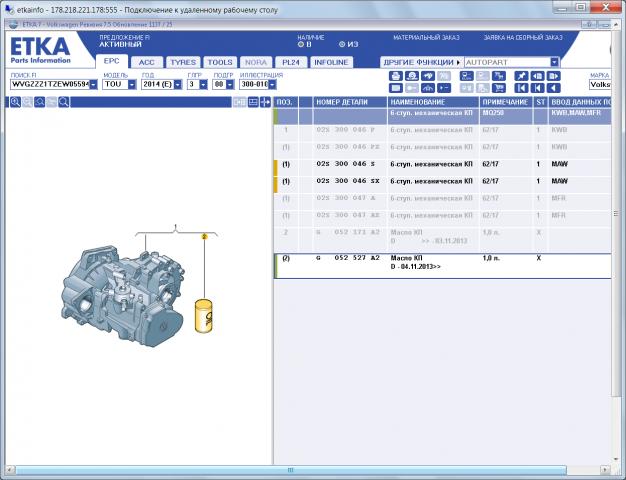Click the print icon in the toolbar

point(395,76)
